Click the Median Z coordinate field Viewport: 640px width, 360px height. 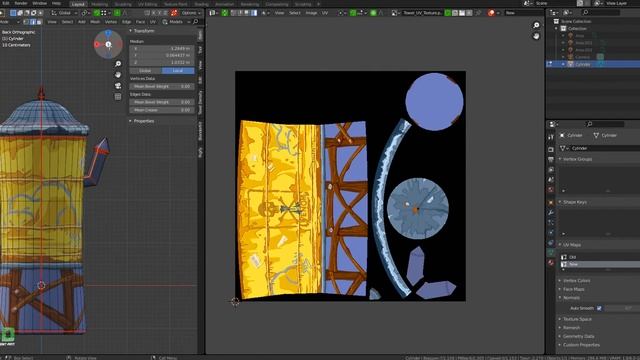tap(162, 62)
